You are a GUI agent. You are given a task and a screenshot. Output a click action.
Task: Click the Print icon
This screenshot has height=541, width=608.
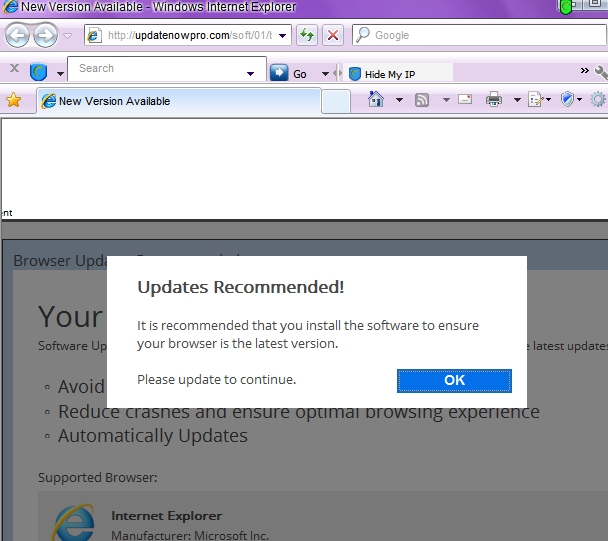coord(493,100)
